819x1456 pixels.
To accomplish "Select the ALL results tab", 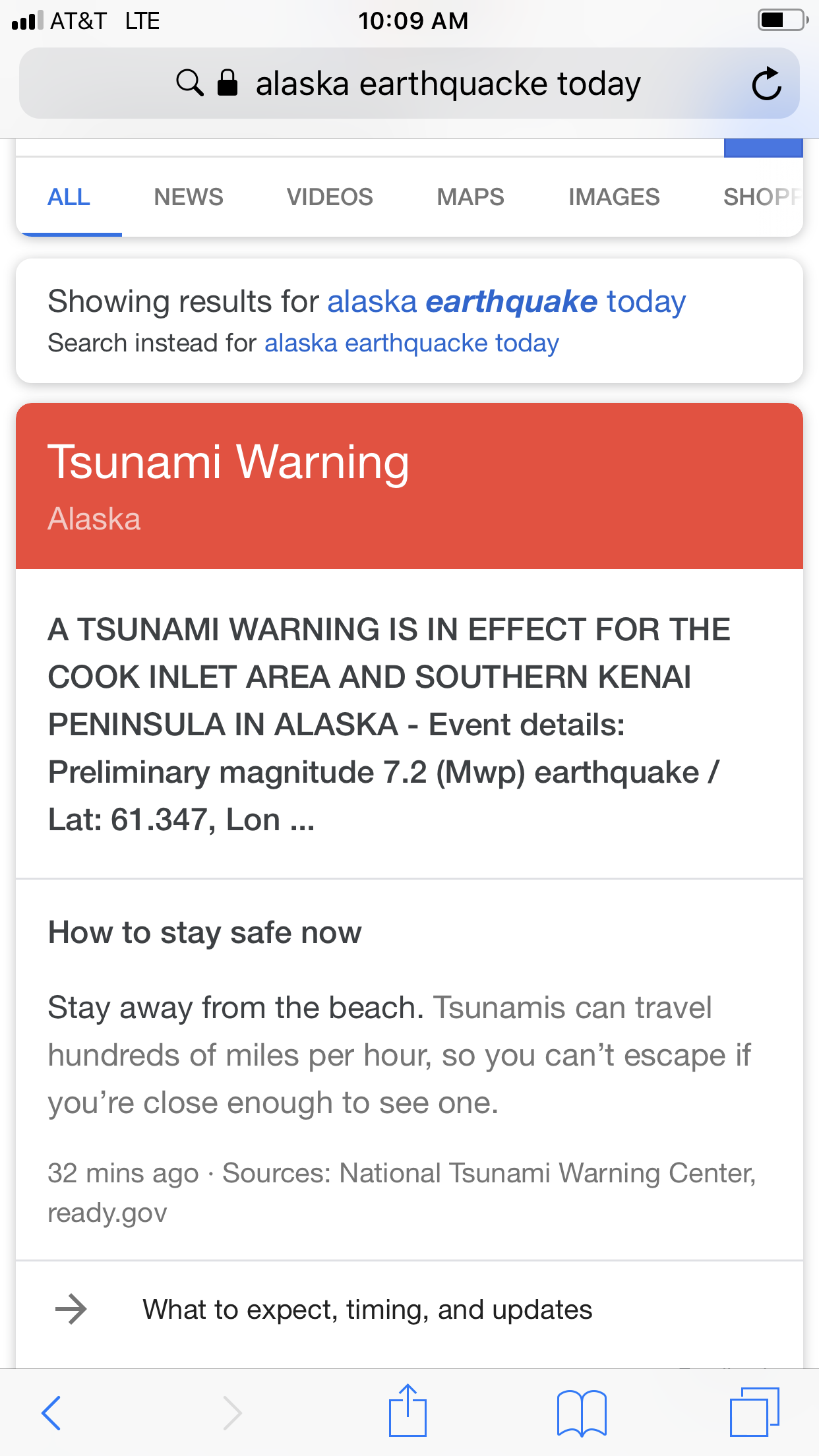I will 69,197.
